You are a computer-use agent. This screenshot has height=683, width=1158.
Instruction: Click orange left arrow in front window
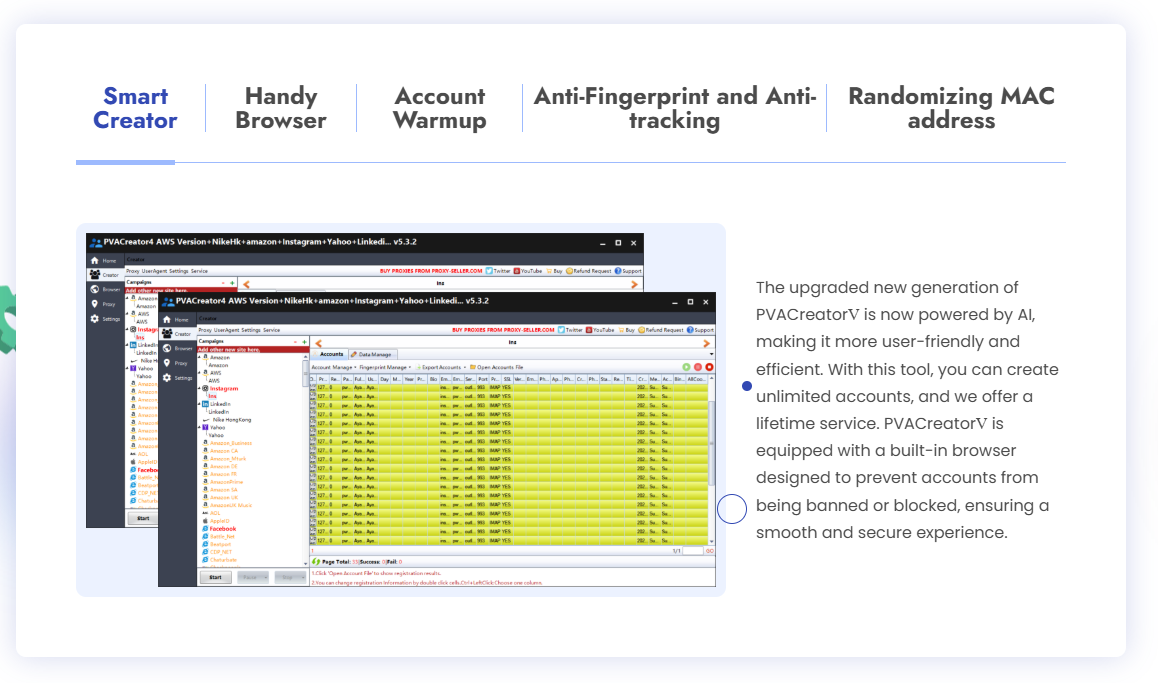coord(318,343)
